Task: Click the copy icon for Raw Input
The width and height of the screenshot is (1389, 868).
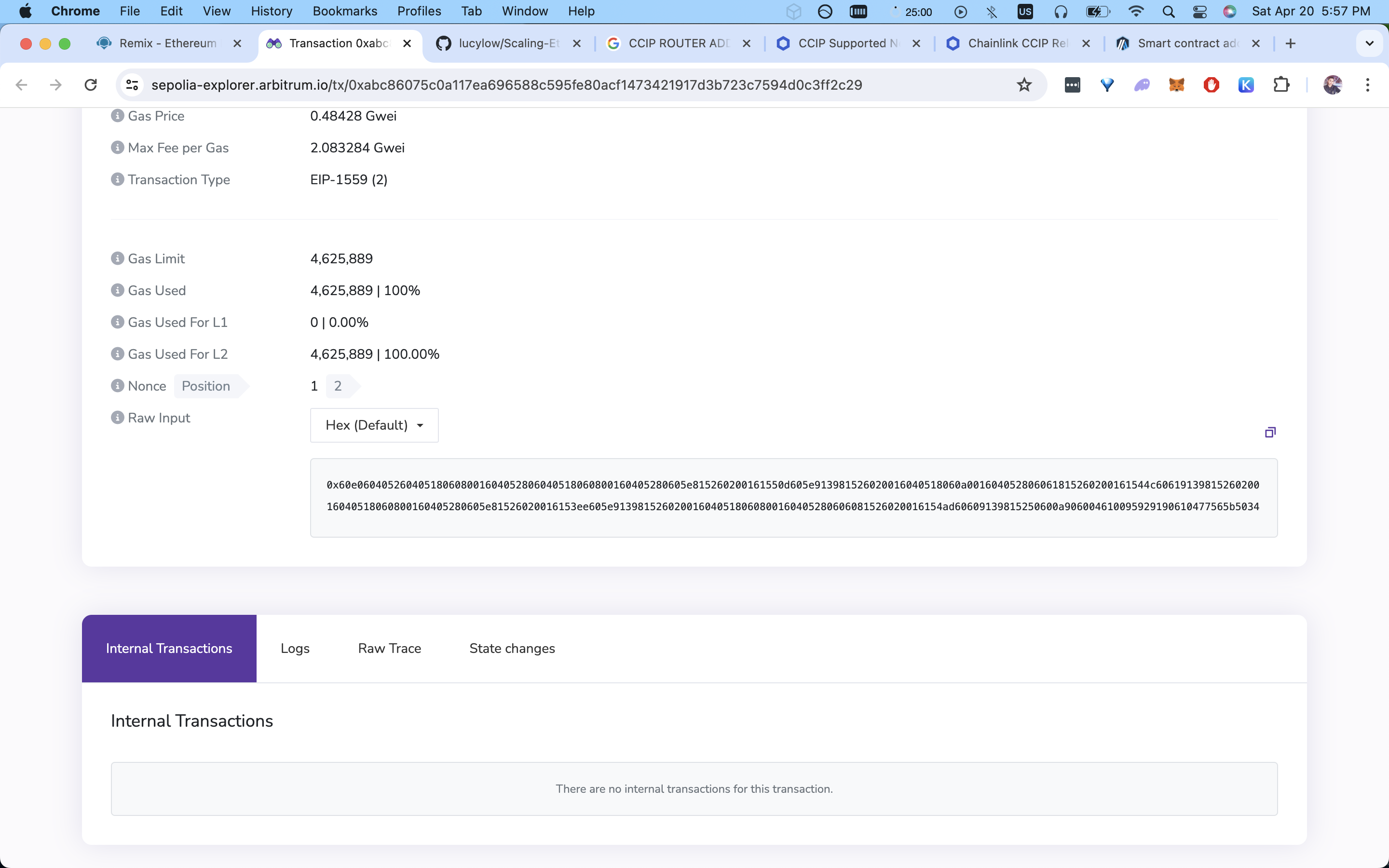Action: click(x=1271, y=432)
